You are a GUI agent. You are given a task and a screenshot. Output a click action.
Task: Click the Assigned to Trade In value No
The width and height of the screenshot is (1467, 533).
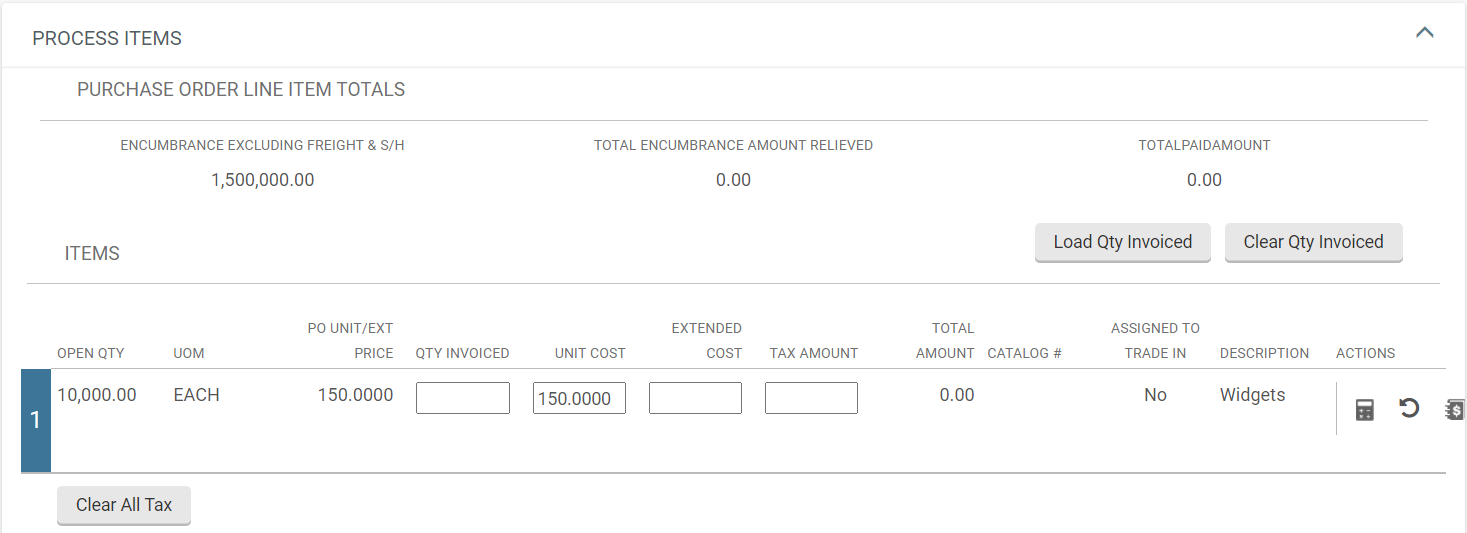pyautogui.click(x=1155, y=395)
